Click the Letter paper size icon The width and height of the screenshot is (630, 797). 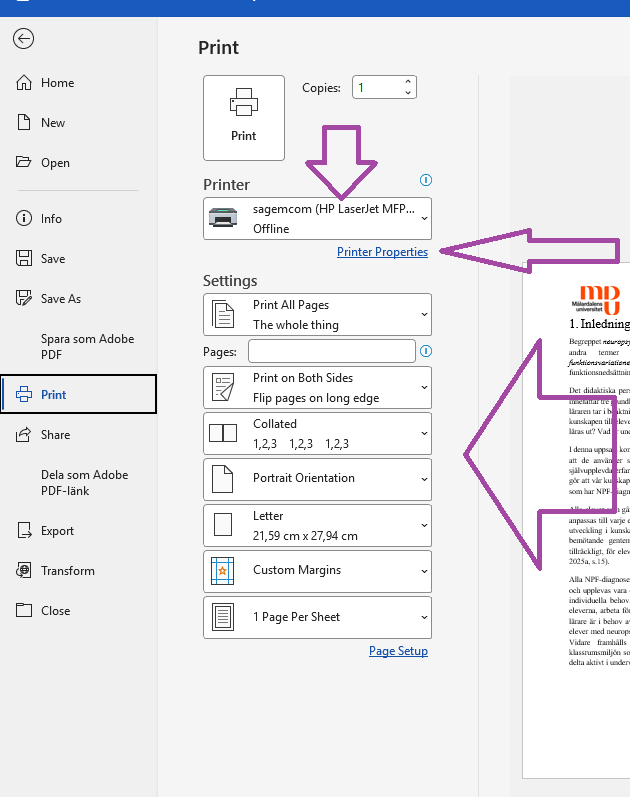(x=223, y=525)
